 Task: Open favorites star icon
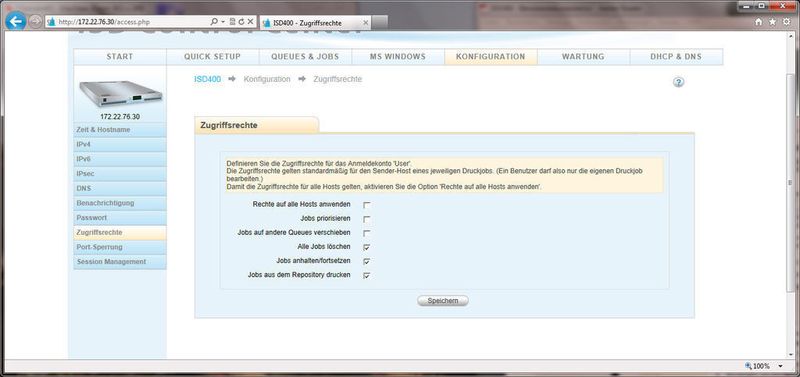[x=772, y=22]
